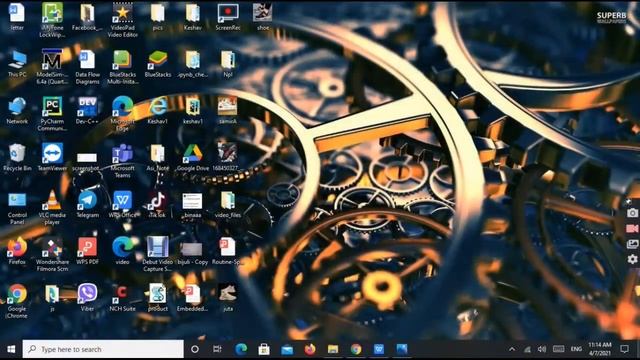The width and height of the screenshot is (640, 360).
Task: Open the VideoPad Video Editor shortcut
Action: click(122, 20)
